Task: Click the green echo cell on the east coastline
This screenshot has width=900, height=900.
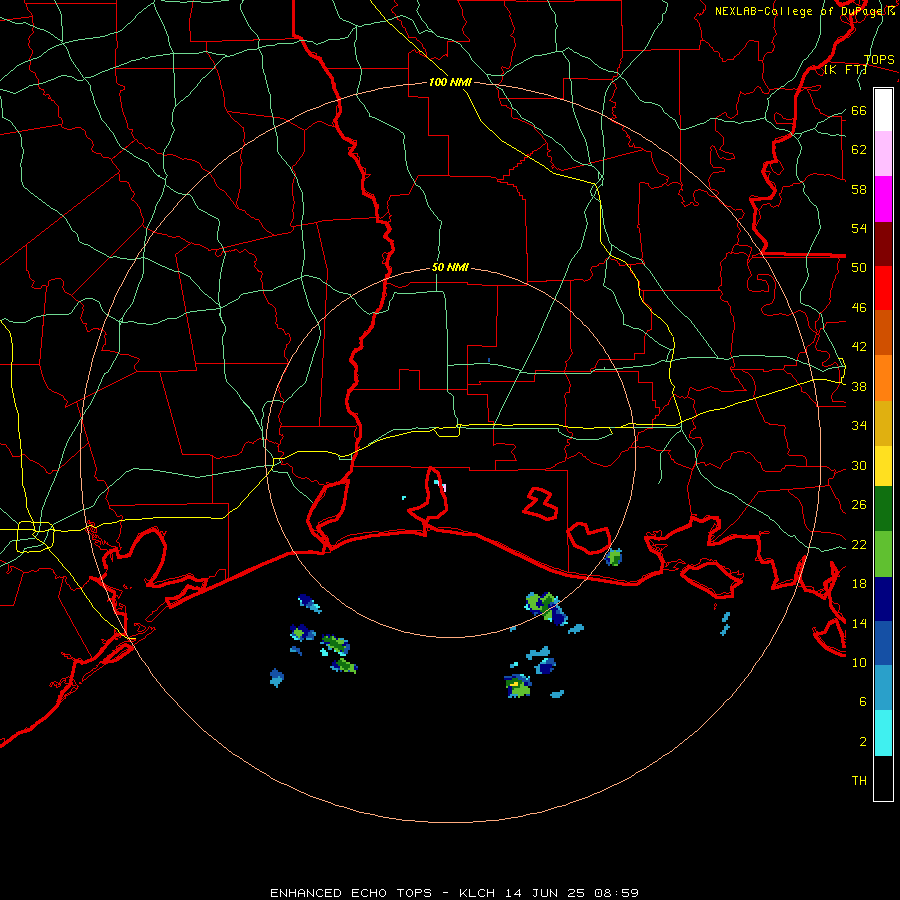Action: coord(614,557)
